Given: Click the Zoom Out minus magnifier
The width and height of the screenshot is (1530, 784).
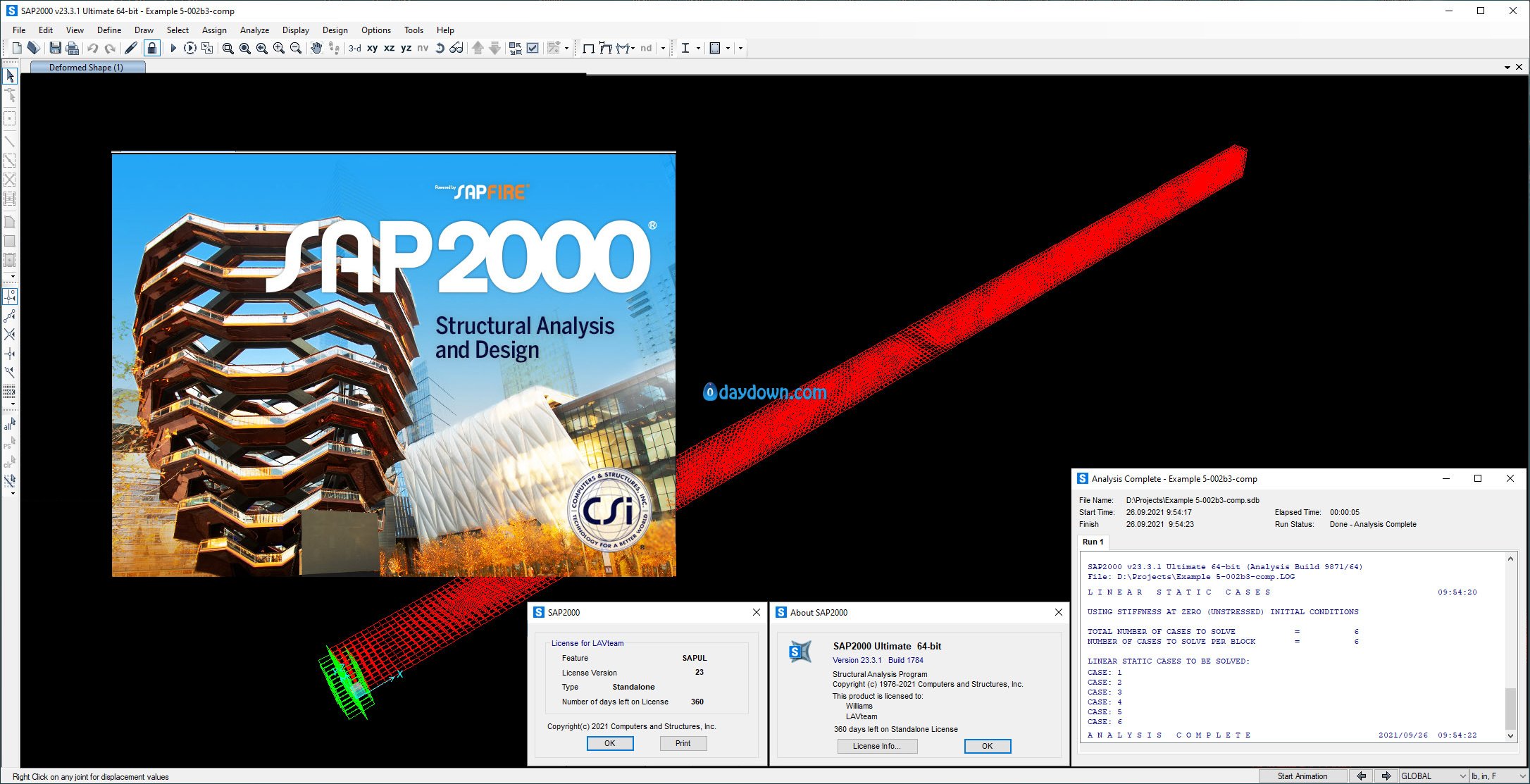Looking at the screenshot, I should coord(296,48).
